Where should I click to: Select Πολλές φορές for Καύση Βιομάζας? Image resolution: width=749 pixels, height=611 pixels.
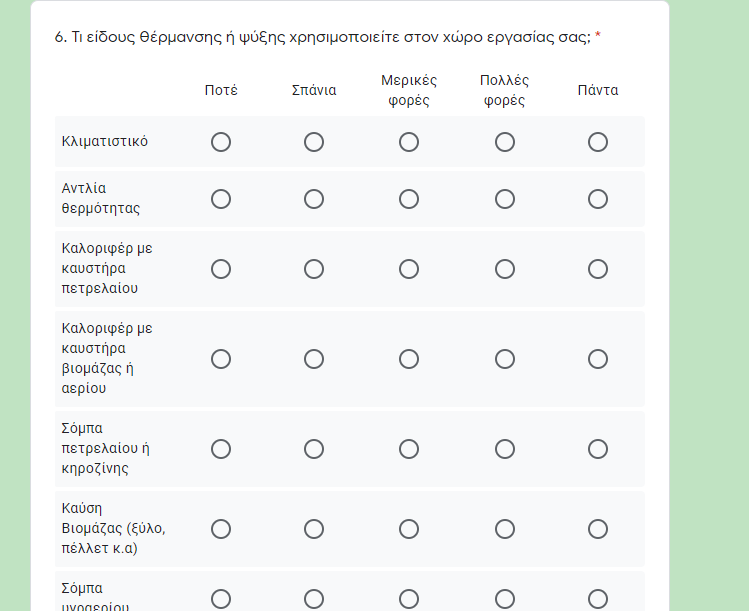point(504,529)
